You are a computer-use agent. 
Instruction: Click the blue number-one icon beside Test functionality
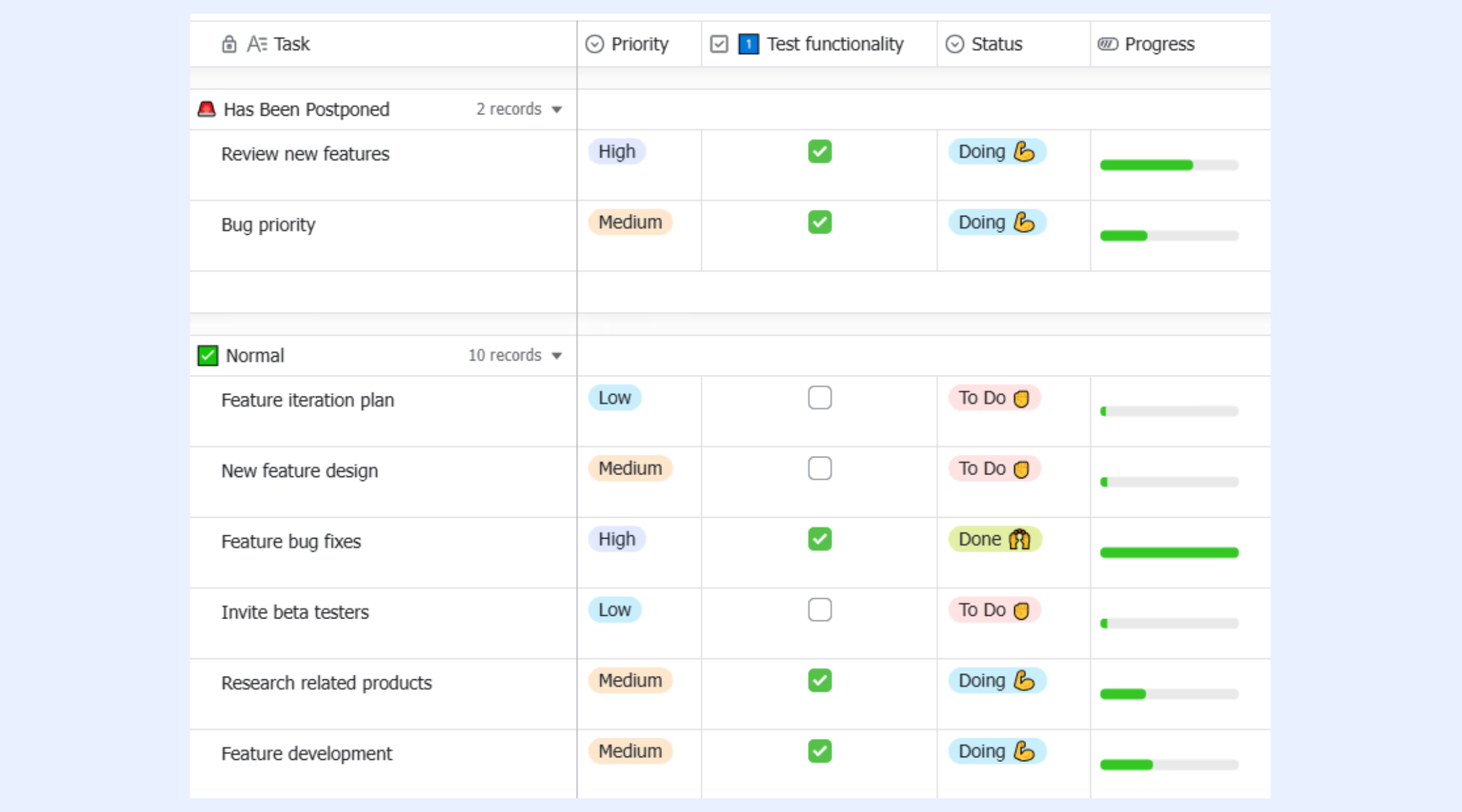tap(748, 44)
